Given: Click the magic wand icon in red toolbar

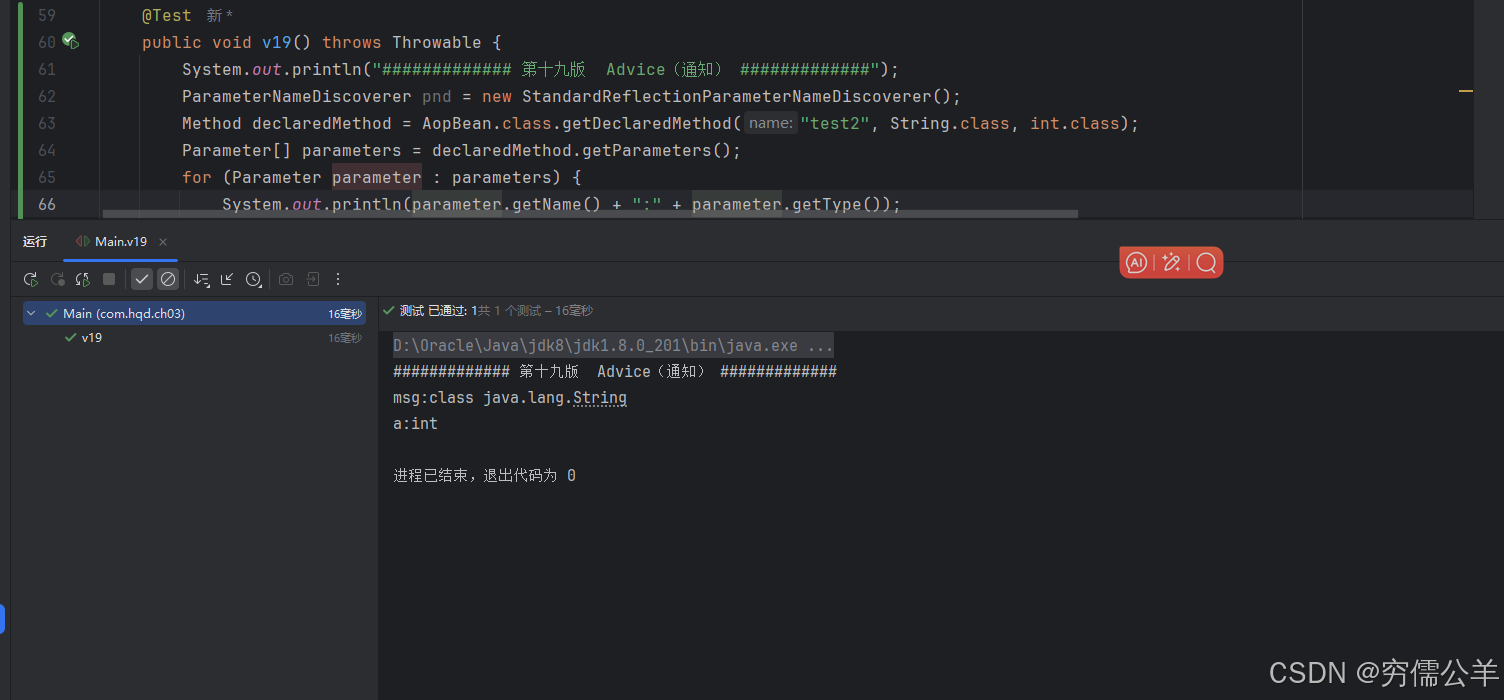Looking at the screenshot, I should (1172, 262).
